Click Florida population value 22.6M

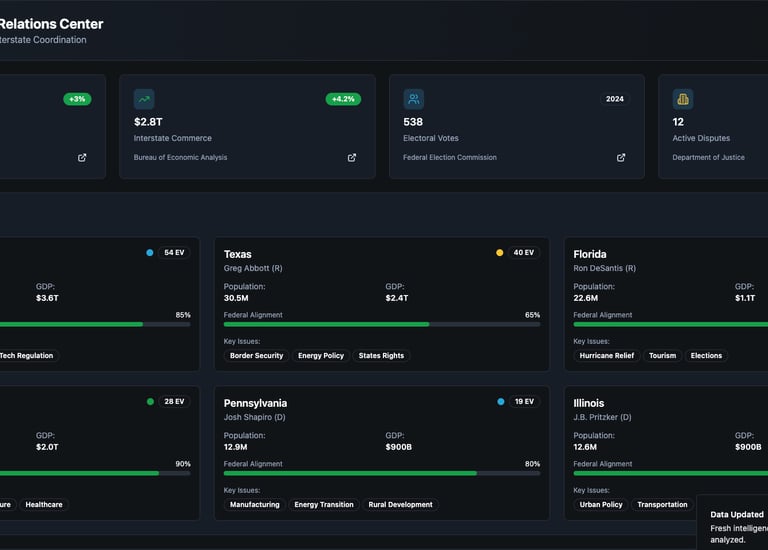586,298
